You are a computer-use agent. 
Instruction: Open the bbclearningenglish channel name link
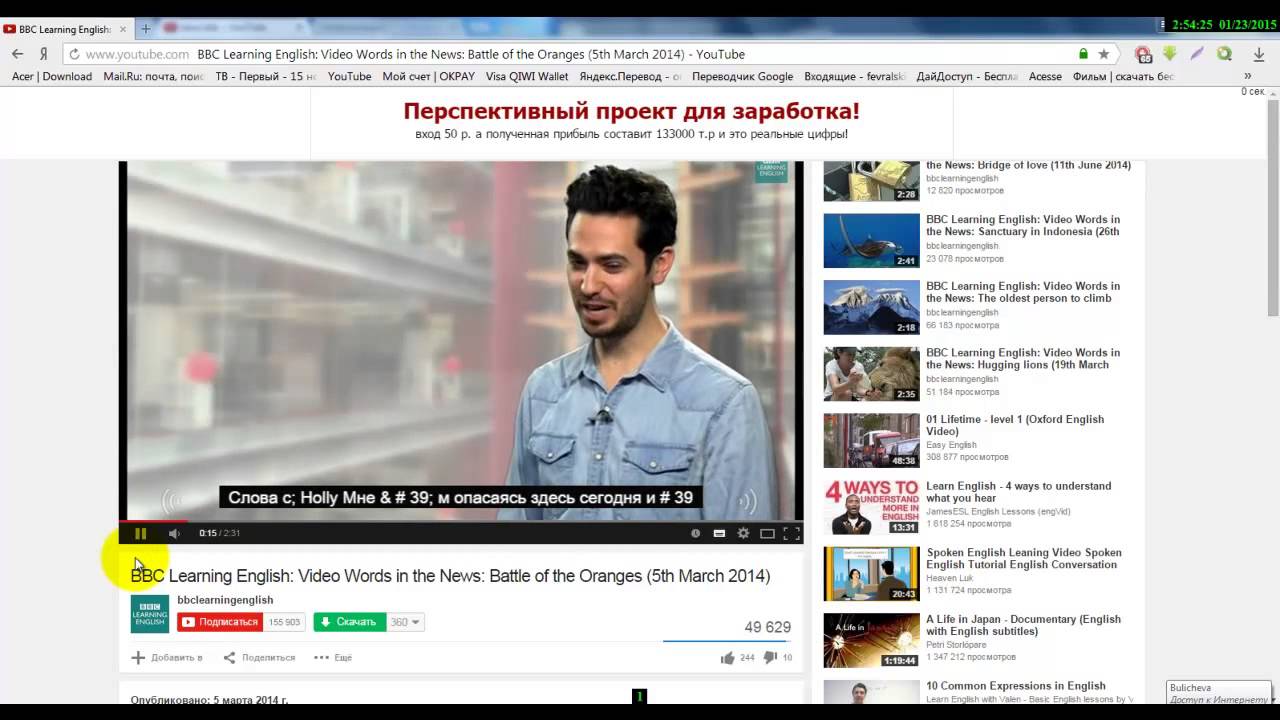click(225, 600)
